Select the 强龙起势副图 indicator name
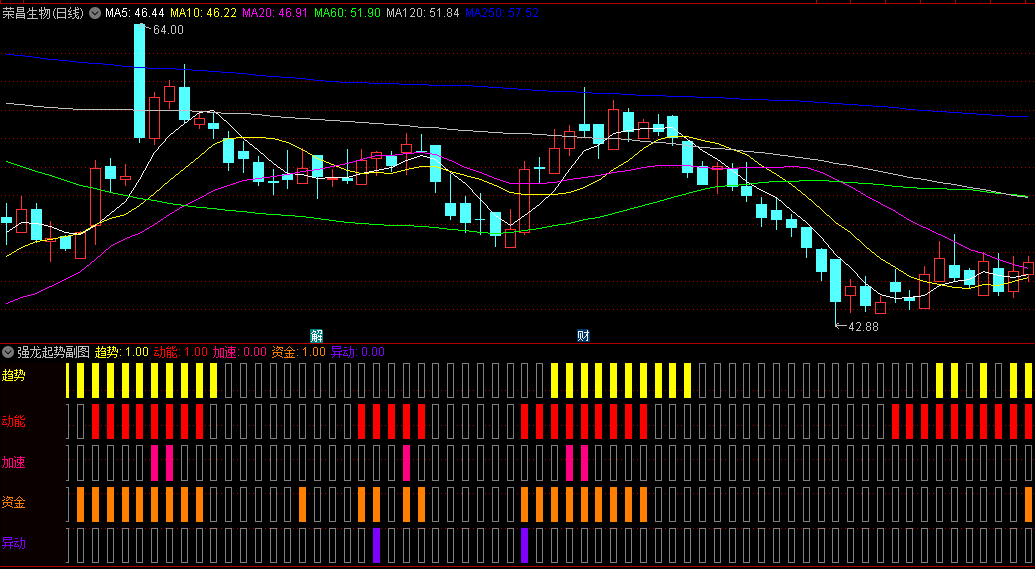The width and height of the screenshot is (1035, 569). (53, 352)
